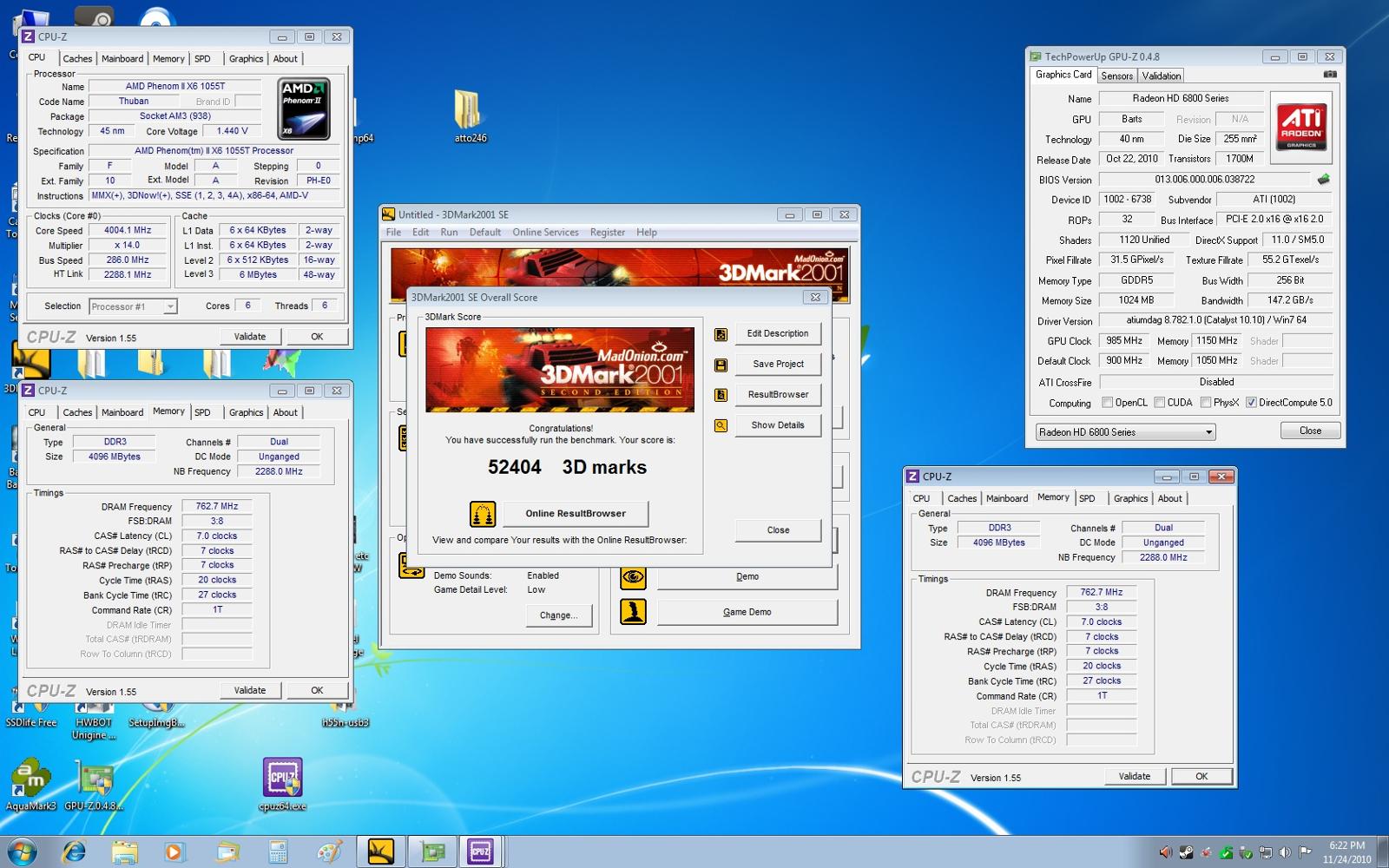Enable the OpenCL checkbox in GPU-Z
This screenshot has height=868, width=1389.
click(1107, 403)
